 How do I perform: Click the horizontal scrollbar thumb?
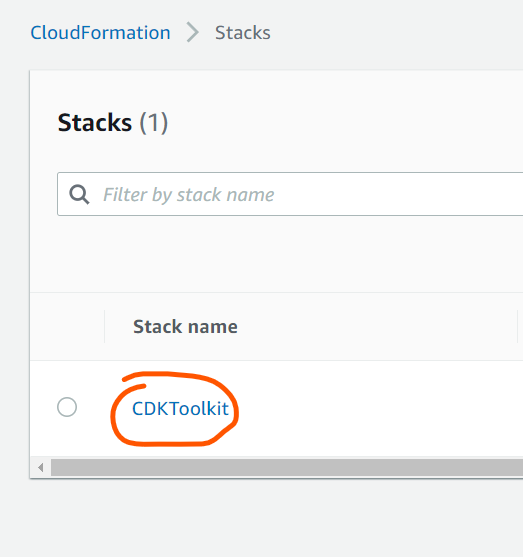coord(287,467)
